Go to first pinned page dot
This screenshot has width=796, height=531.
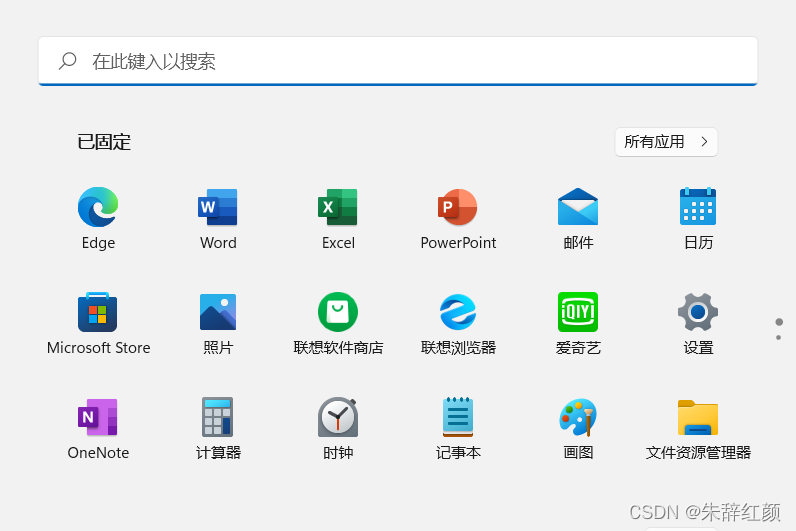(779, 322)
